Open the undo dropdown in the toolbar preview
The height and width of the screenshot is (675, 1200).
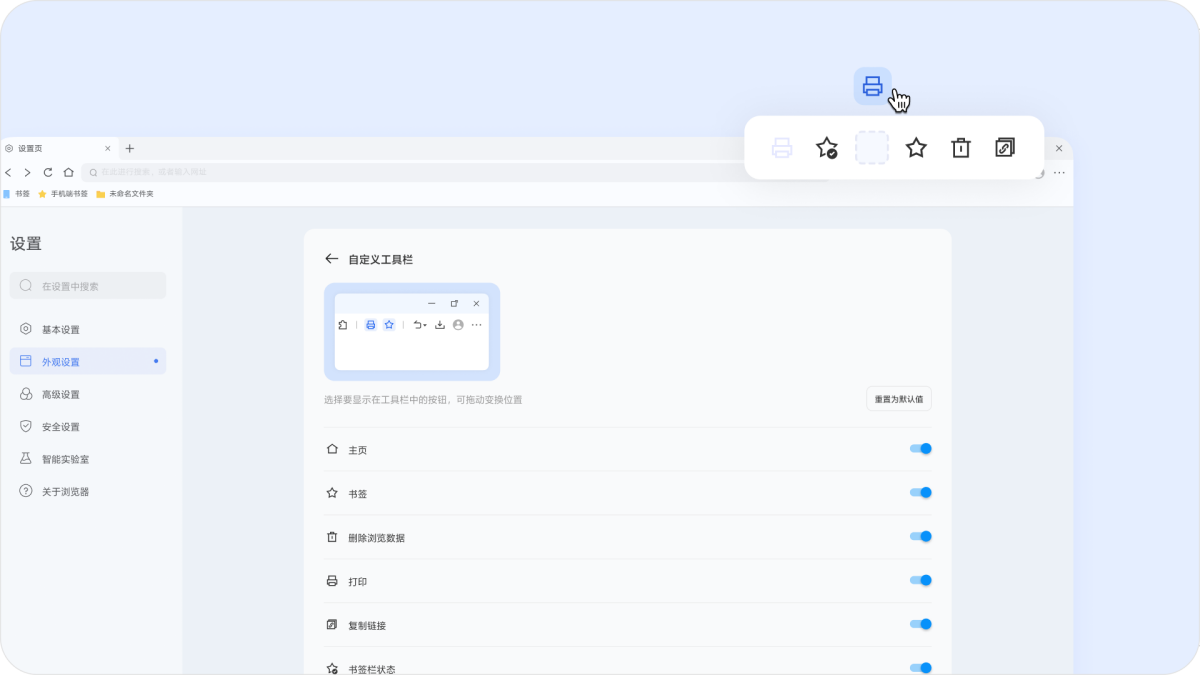pos(420,324)
